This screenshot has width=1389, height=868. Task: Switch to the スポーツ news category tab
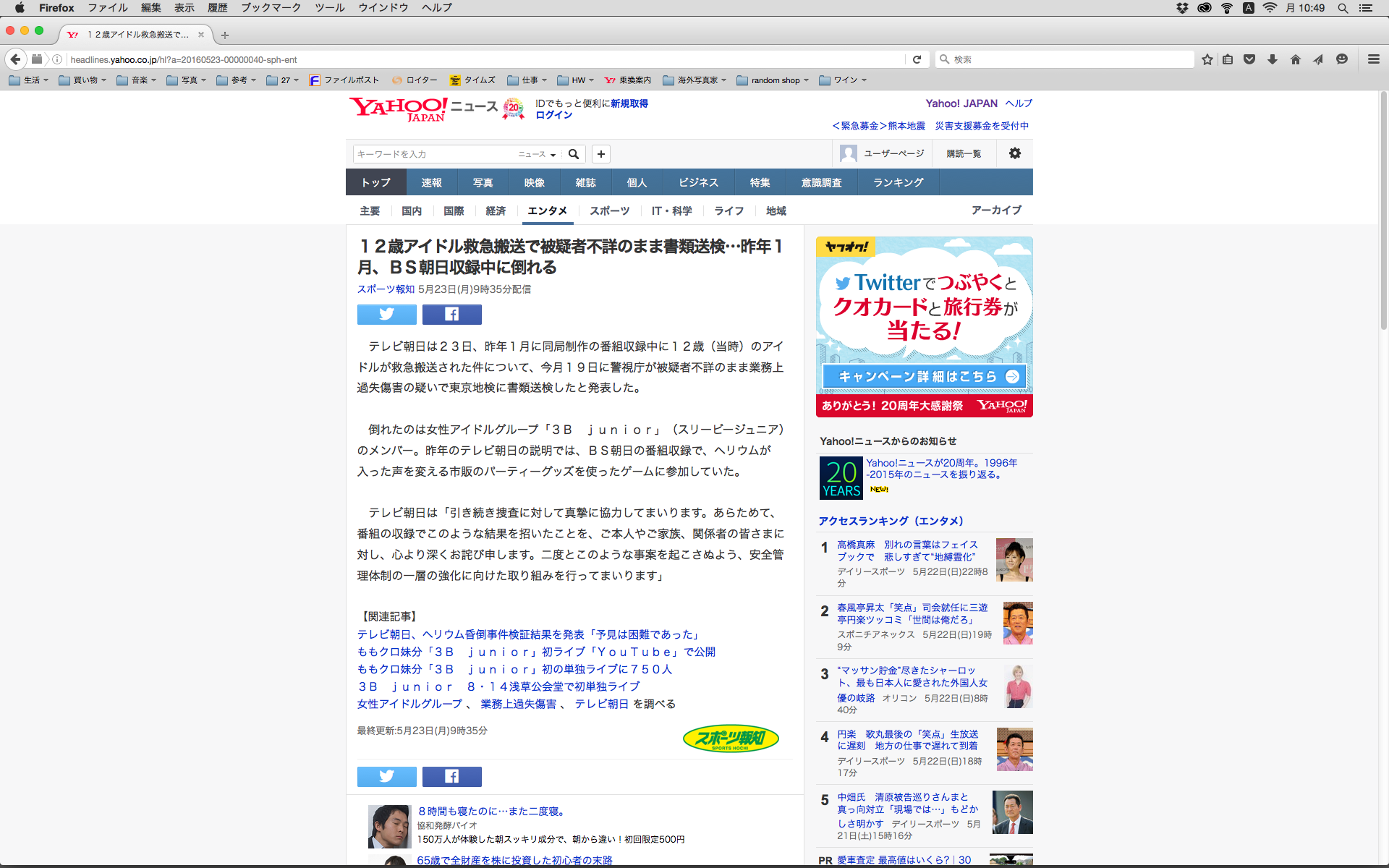click(x=609, y=210)
